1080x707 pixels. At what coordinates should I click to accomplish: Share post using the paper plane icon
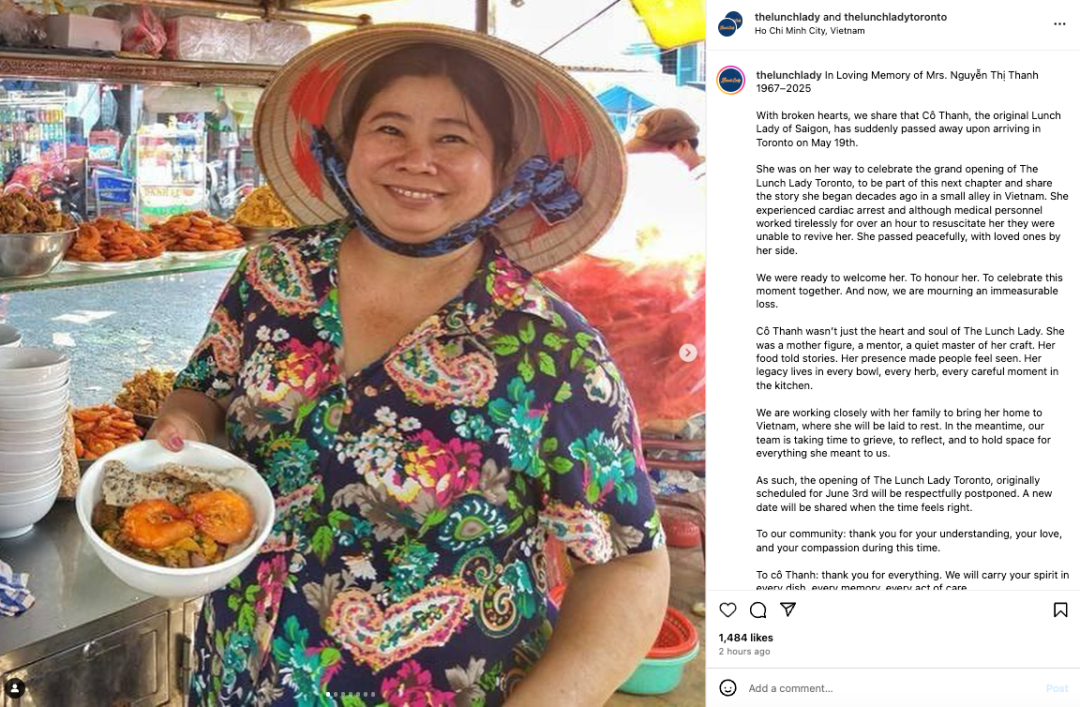pyautogui.click(x=788, y=609)
